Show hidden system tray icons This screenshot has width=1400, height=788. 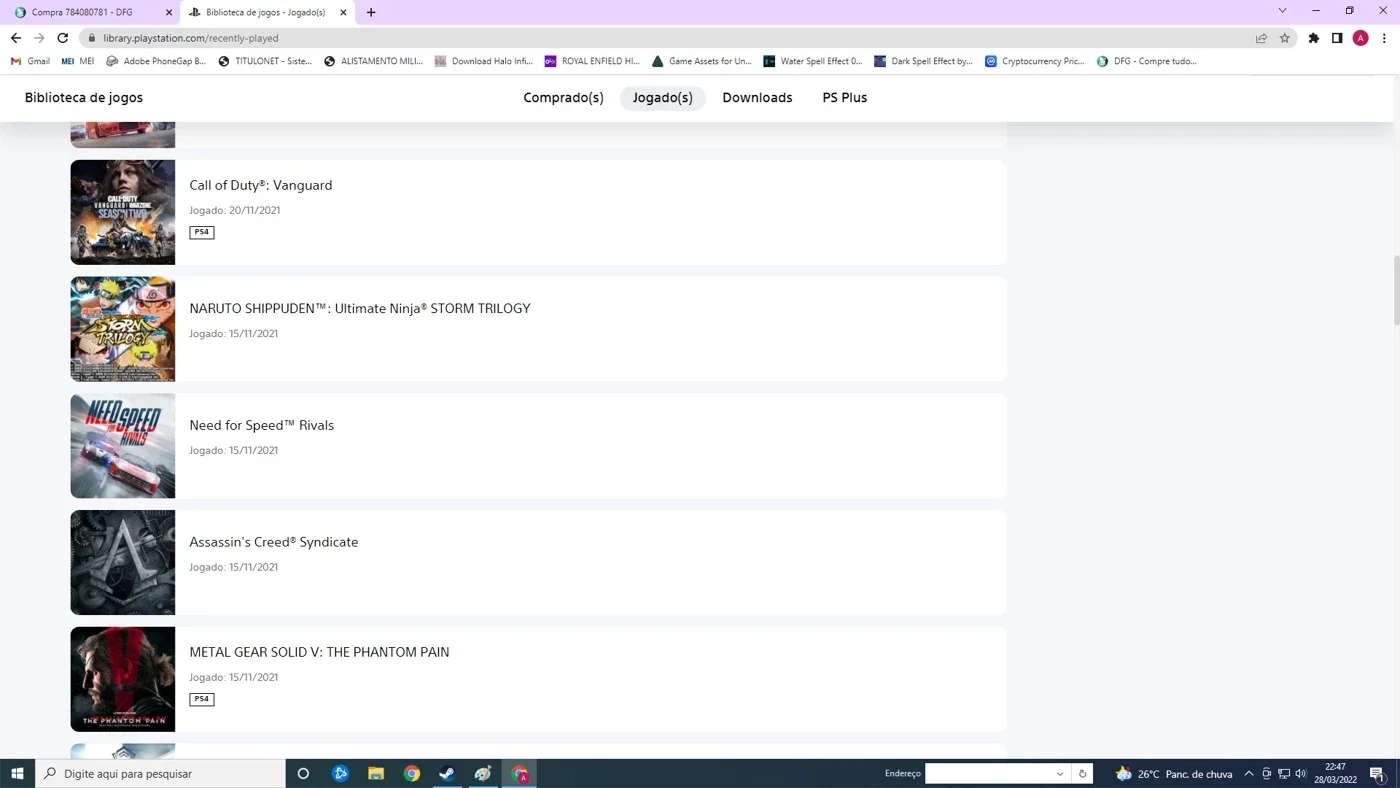coord(1249,774)
